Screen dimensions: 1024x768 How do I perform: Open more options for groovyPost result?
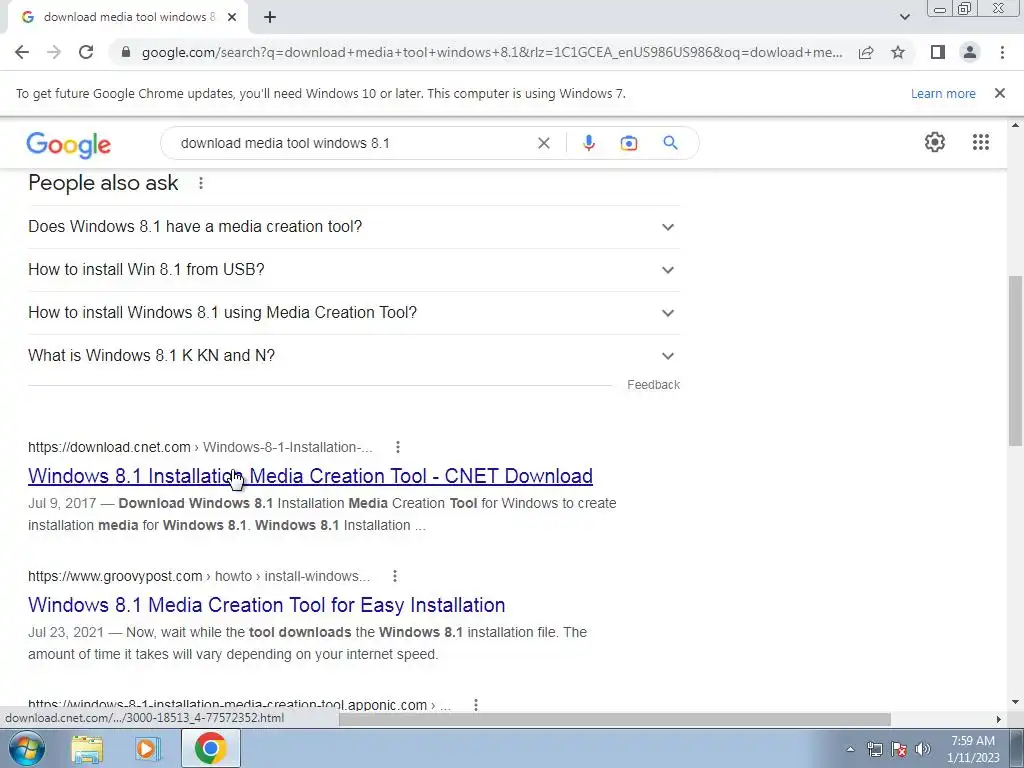click(x=394, y=576)
